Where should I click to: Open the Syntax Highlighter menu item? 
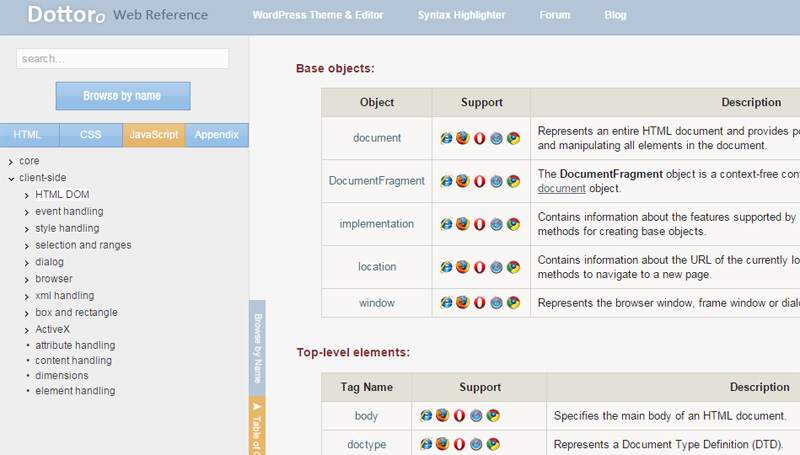461,15
